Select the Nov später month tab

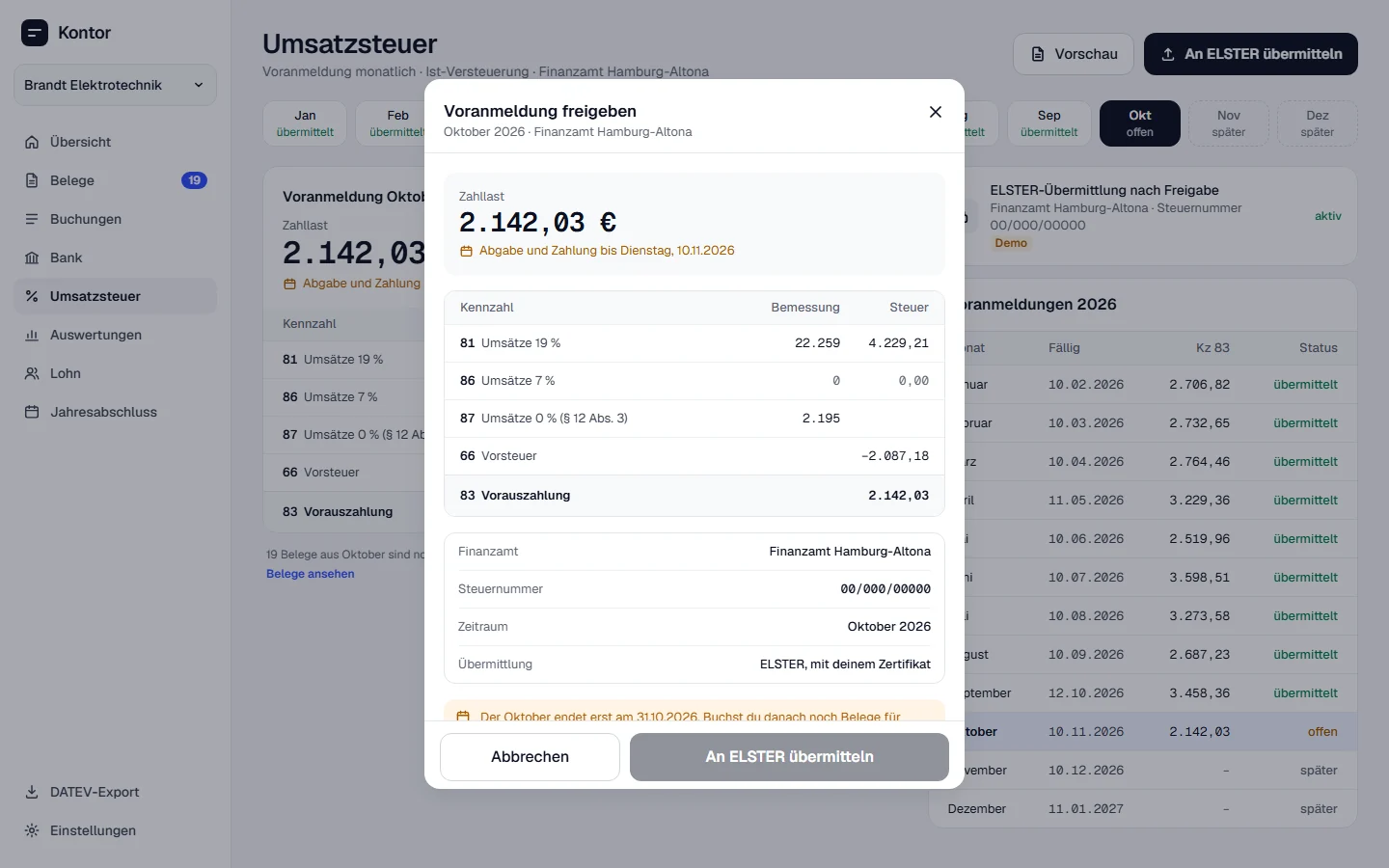(1229, 123)
